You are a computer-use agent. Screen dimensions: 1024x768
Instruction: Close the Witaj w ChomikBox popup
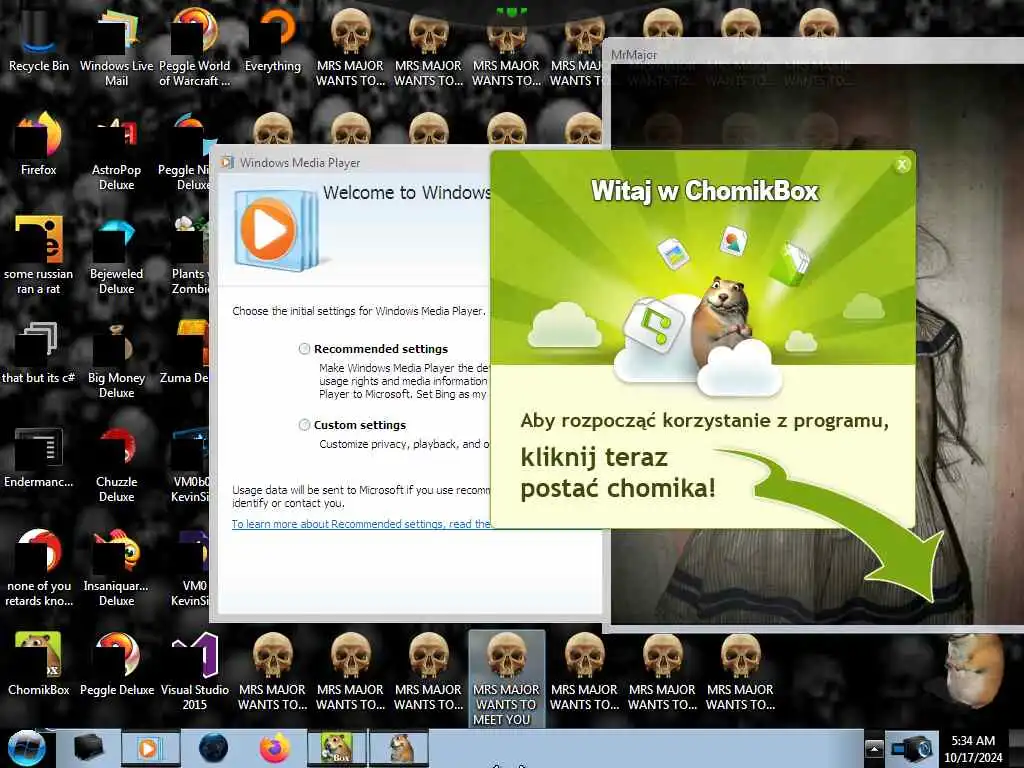pyautogui.click(x=902, y=165)
